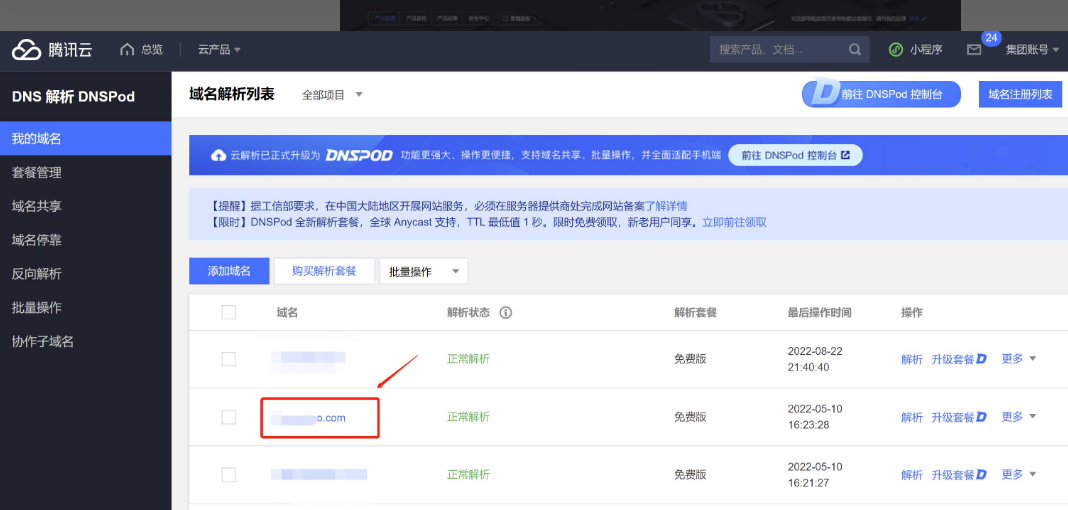
Task: Select 套餐管理 in the sidebar
Action: click(x=37, y=172)
